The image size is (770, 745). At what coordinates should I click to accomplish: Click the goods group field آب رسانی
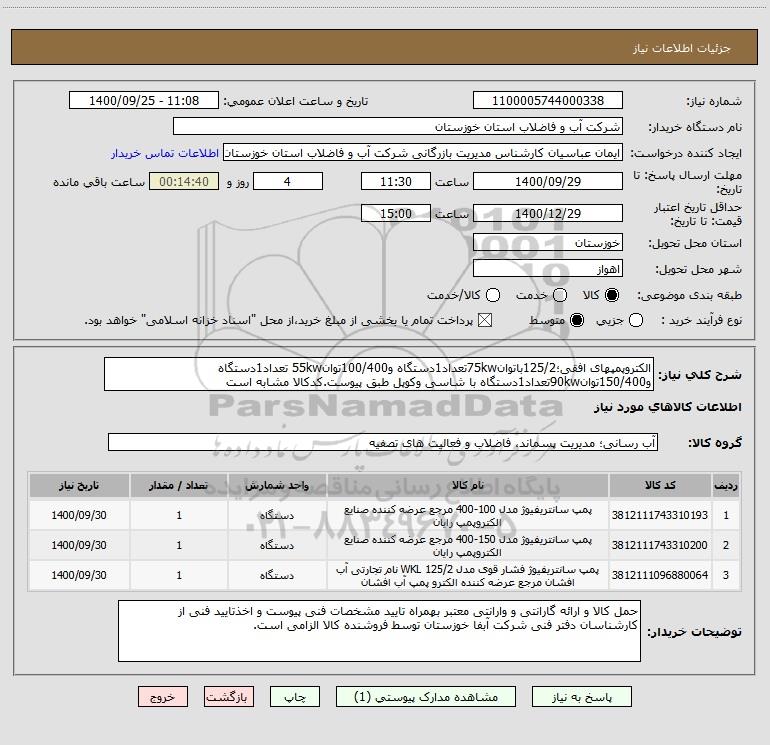383,442
